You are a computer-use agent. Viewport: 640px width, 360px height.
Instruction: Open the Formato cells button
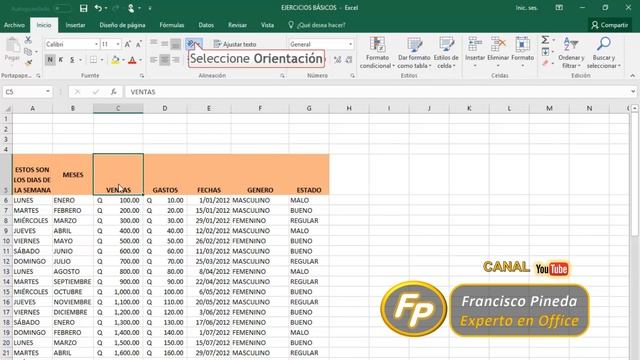[x=522, y=52]
